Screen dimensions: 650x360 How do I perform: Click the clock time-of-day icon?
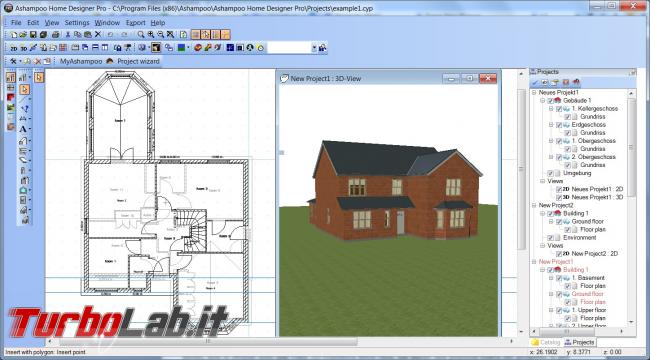point(260,48)
